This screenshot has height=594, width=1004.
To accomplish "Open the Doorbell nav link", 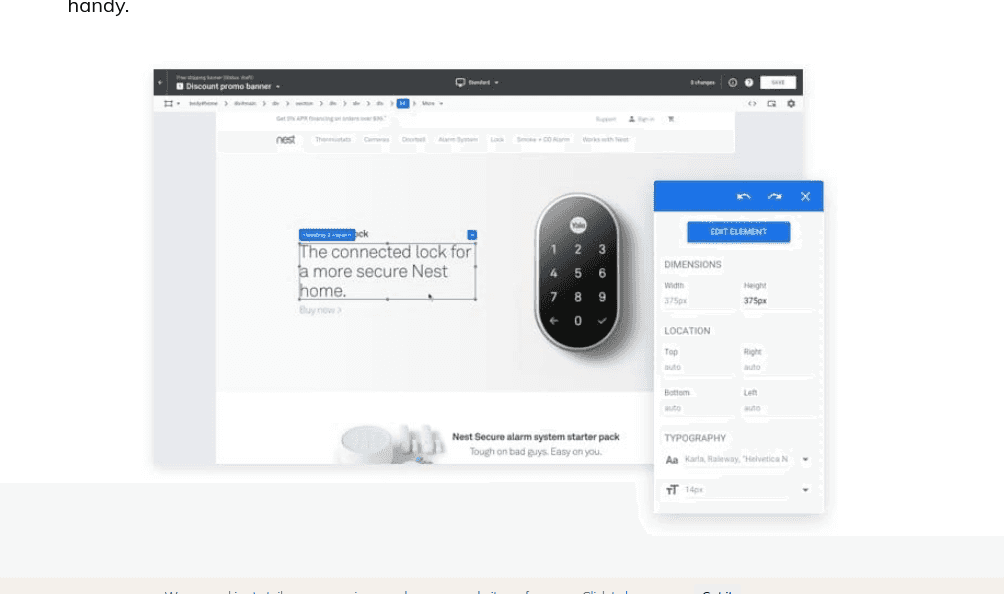I will click(x=414, y=140).
